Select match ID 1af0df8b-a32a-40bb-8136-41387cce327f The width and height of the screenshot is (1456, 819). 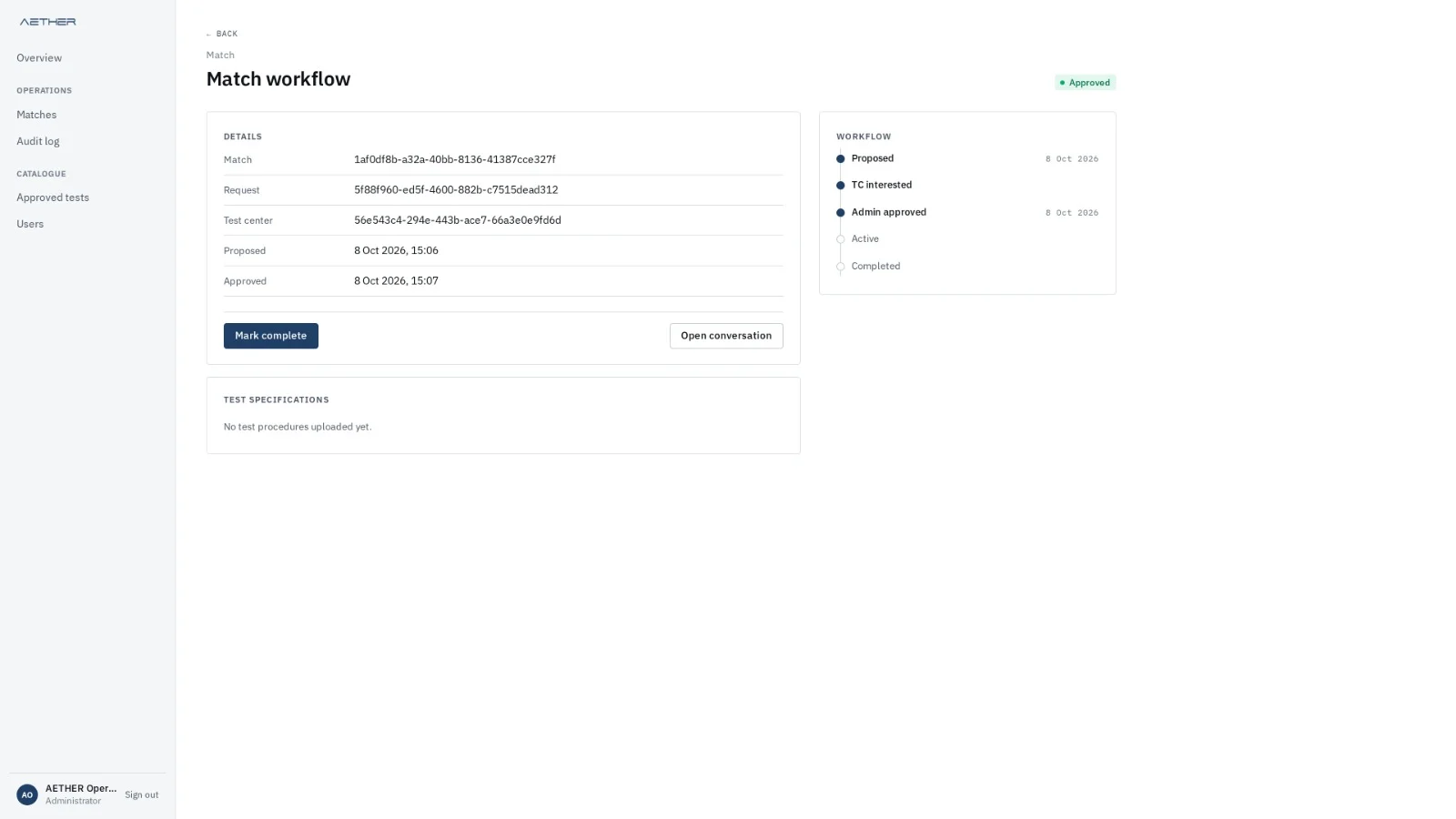(x=455, y=159)
